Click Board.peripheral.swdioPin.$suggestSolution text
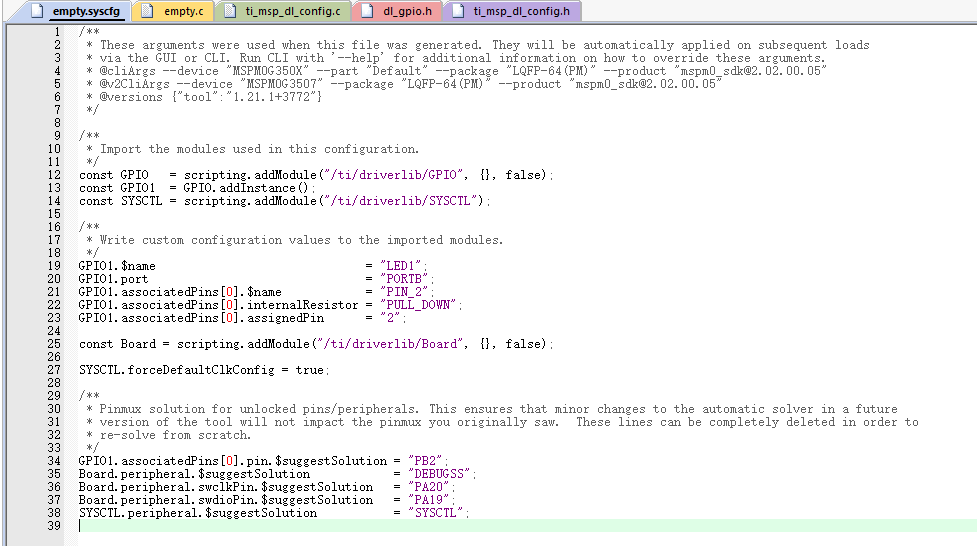The image size is (977, 546). pos(226,500)
